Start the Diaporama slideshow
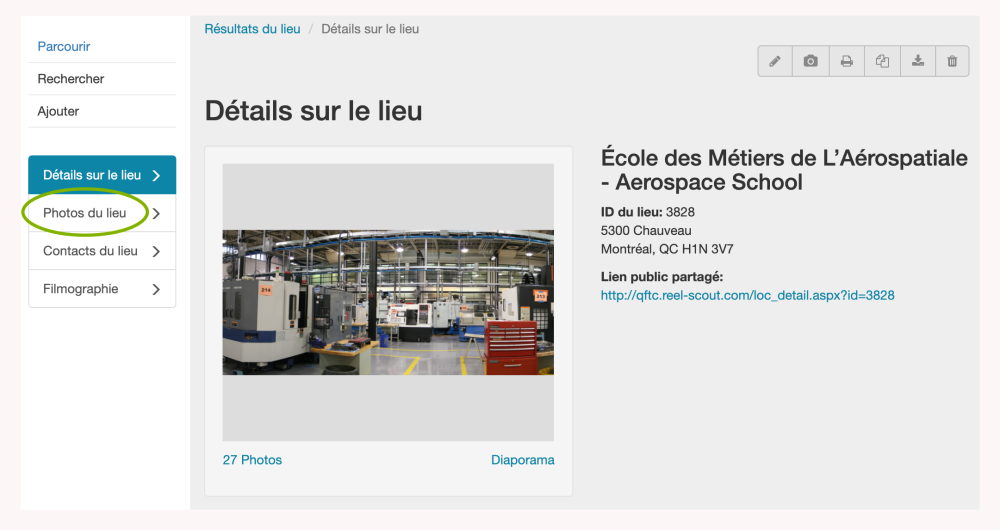The image size is (1000, 530). click(522, 460)
